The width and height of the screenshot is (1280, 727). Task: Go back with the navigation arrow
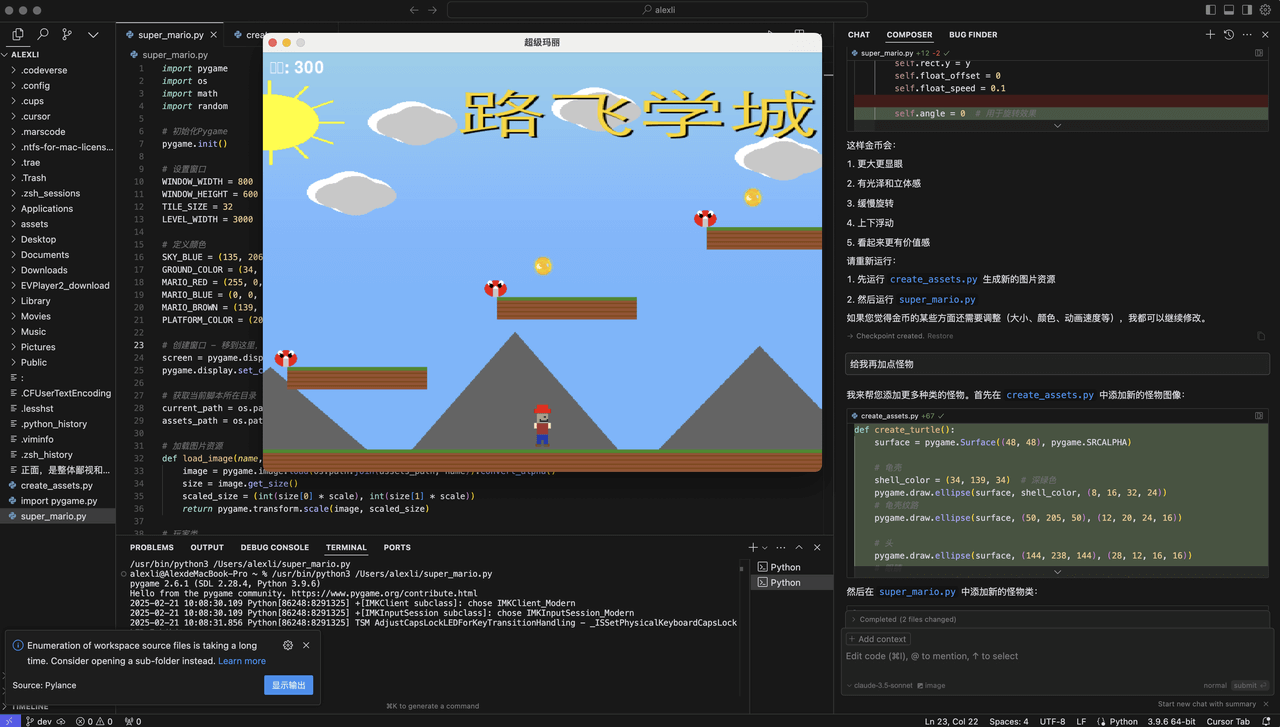pos(414,10)
